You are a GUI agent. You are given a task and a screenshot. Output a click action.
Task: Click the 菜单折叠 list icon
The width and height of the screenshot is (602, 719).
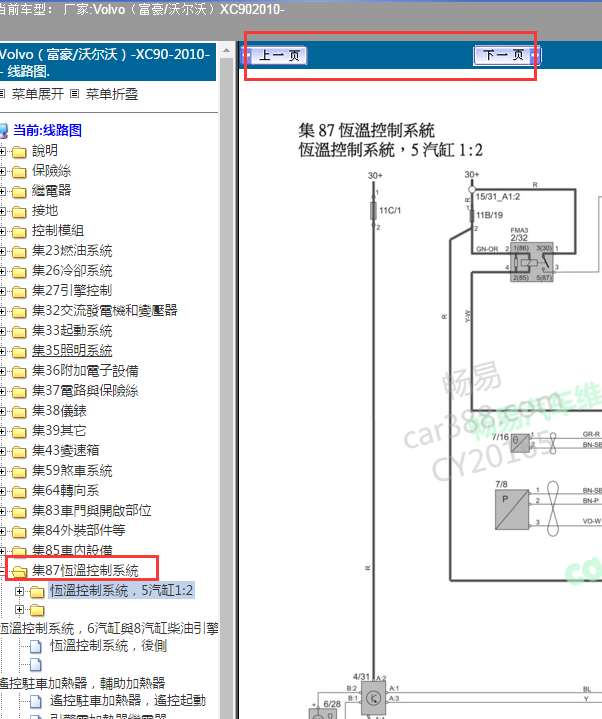point(75,94)
